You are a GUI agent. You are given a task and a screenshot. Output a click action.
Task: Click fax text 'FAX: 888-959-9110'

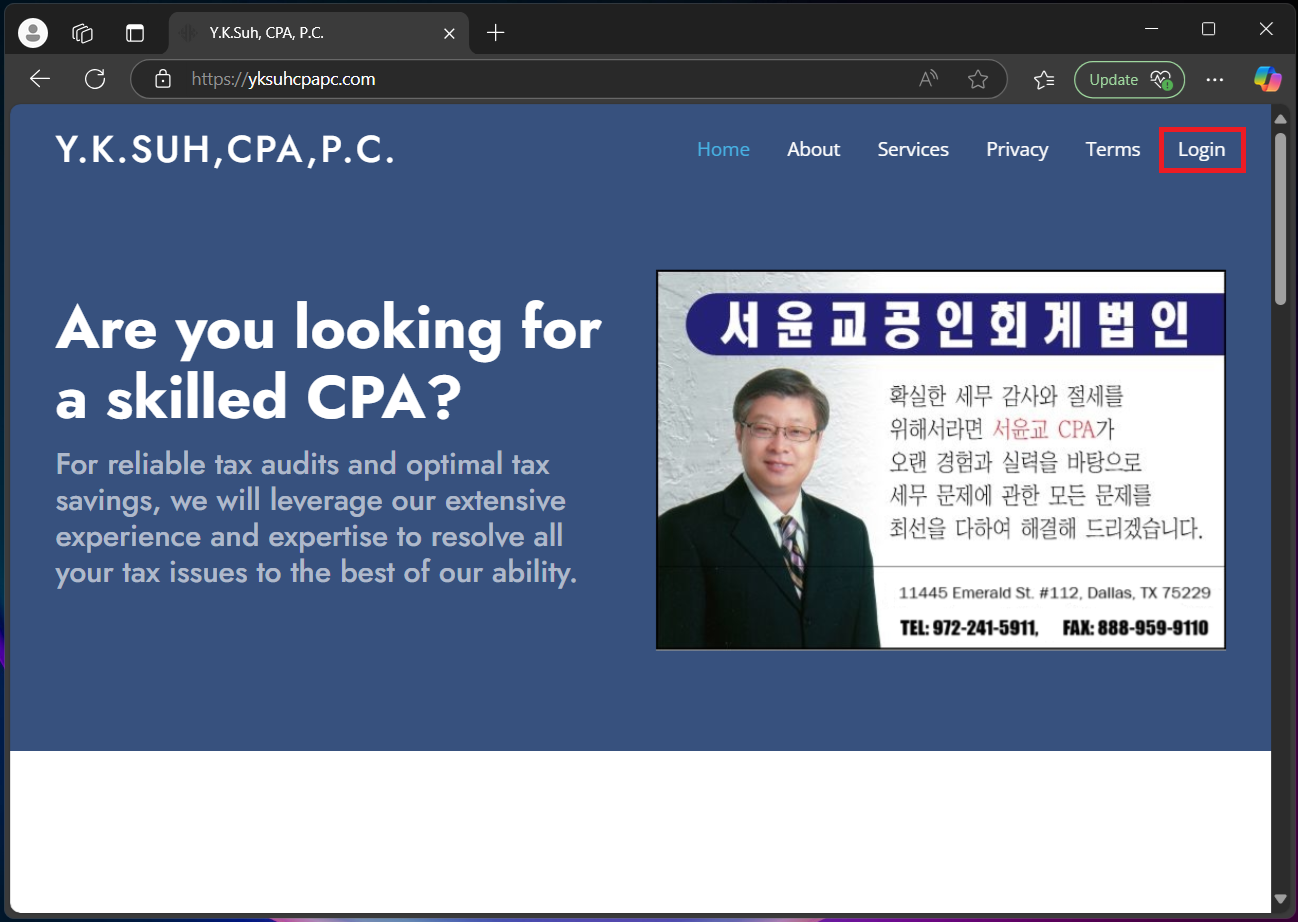click(x=1135, y=628)
